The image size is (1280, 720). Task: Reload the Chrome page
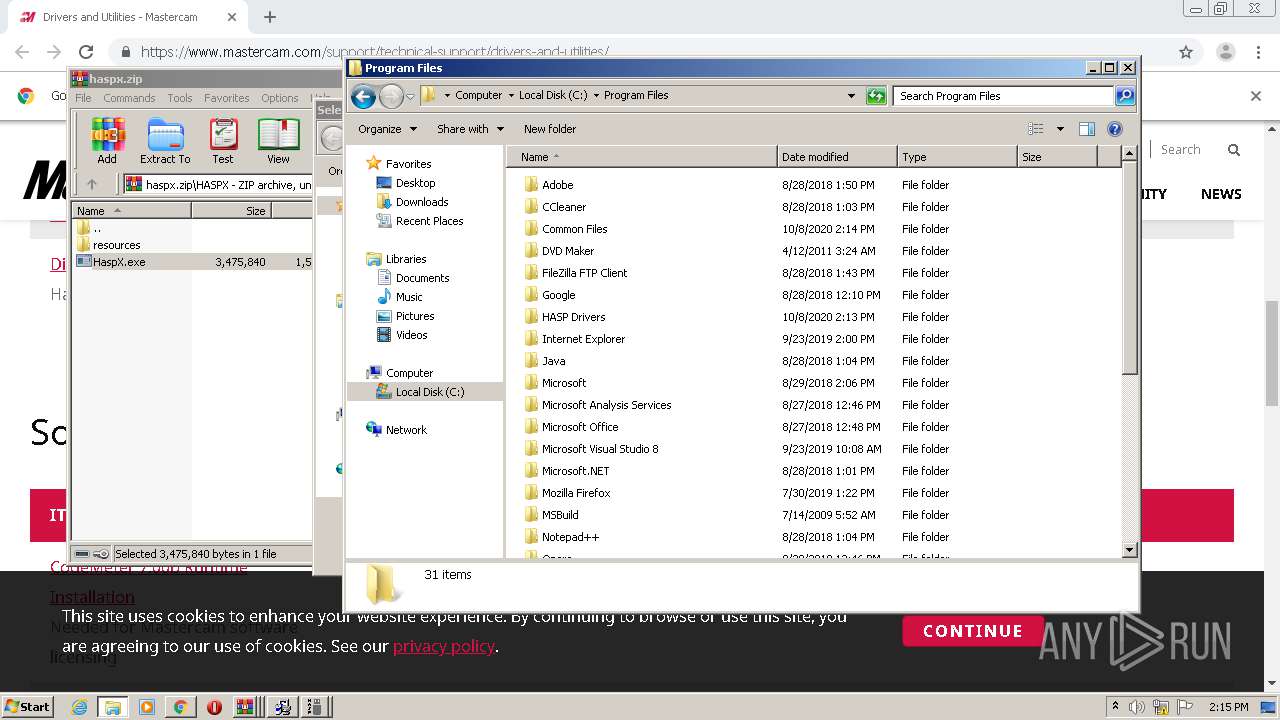[x=86, y=52]
